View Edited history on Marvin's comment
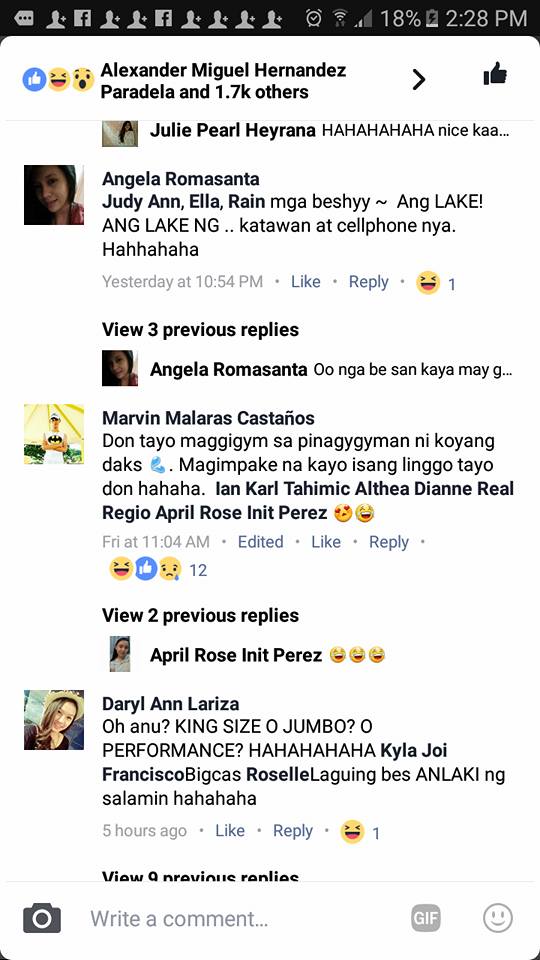 click(x=260, y=542)
